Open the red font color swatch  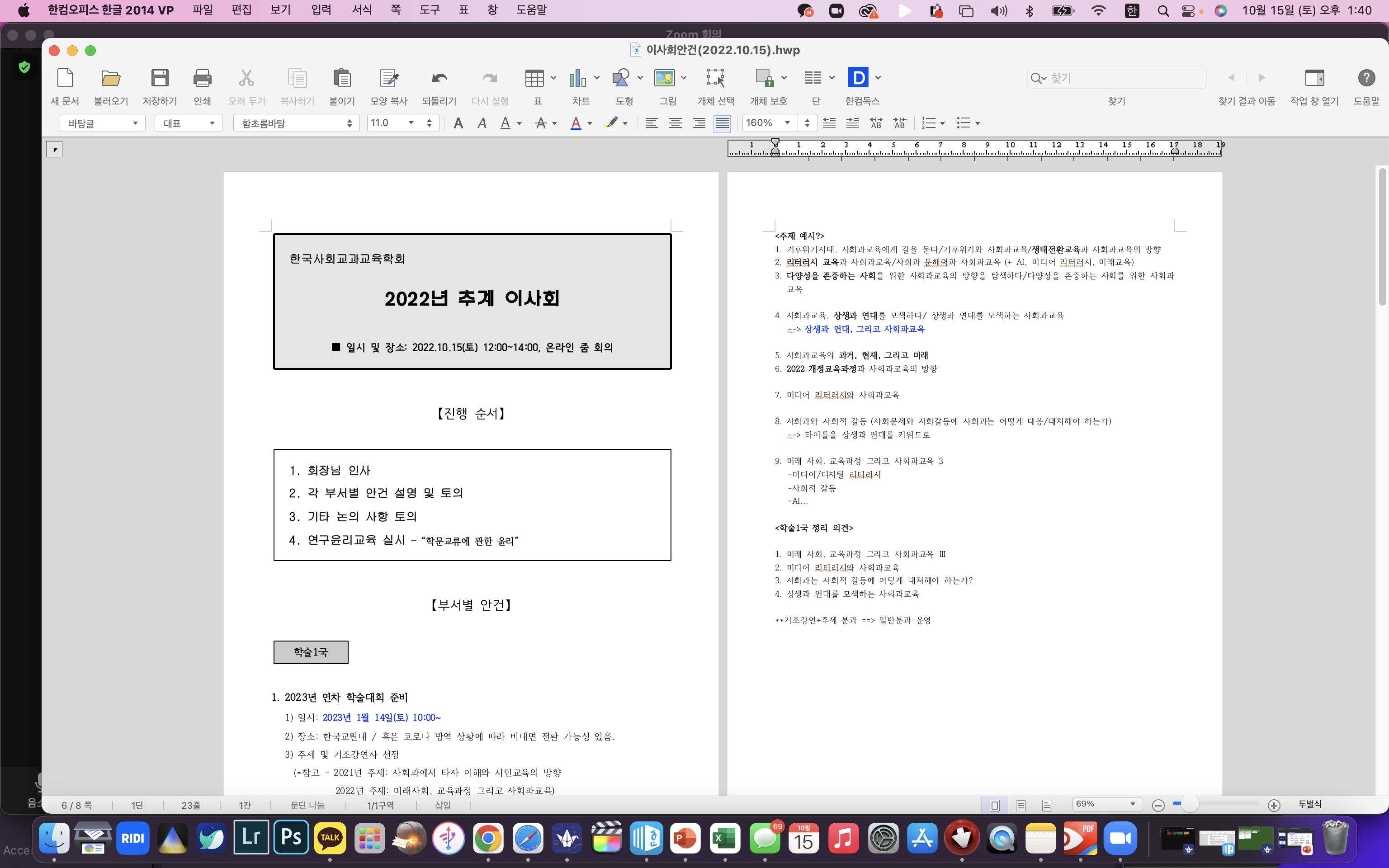576,123
